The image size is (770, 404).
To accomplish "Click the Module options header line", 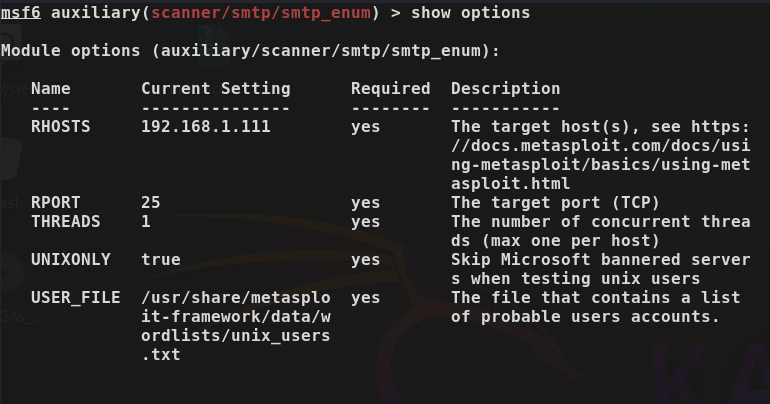I will coord(250,51).
